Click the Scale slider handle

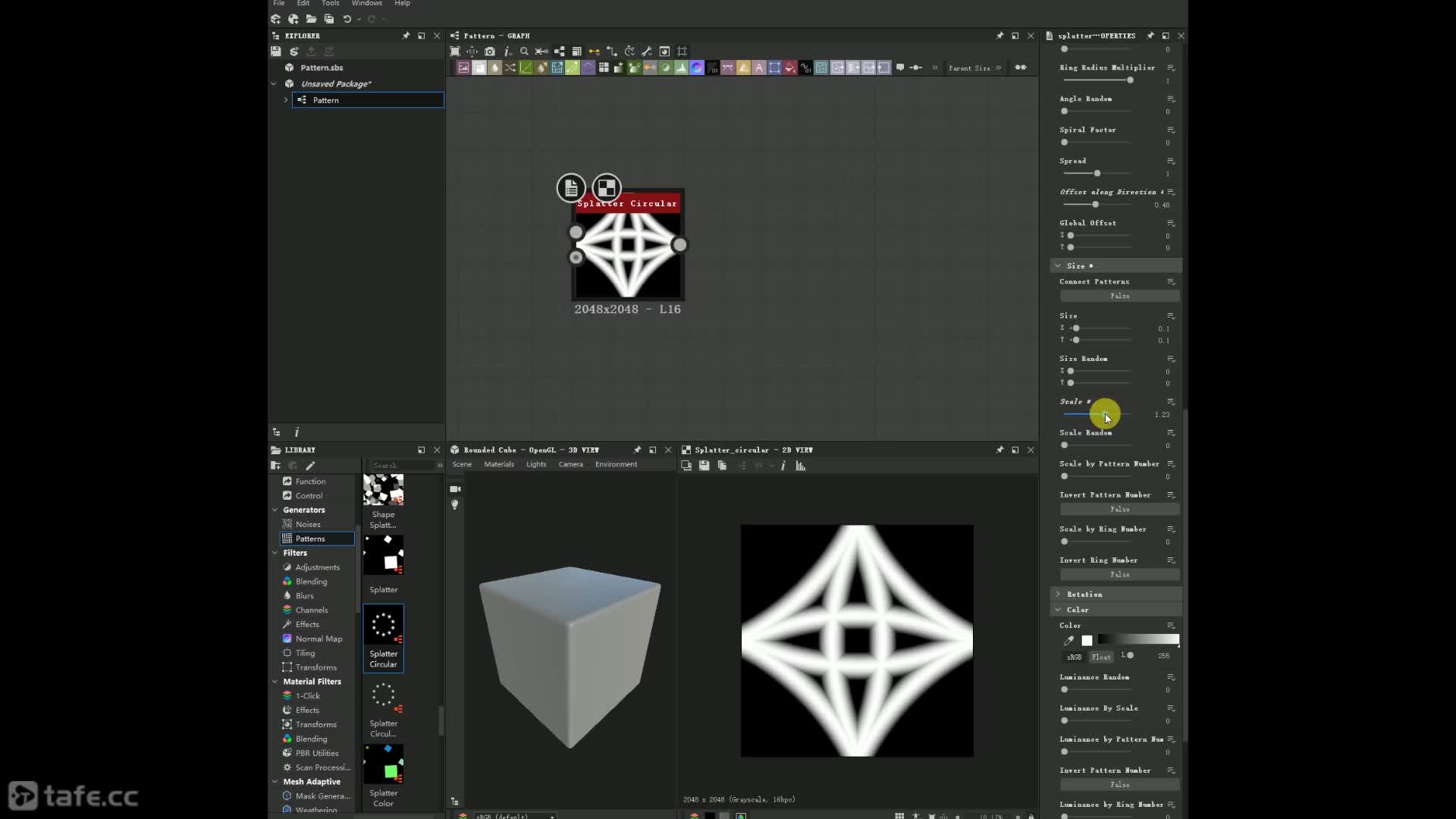[1105, 414]
